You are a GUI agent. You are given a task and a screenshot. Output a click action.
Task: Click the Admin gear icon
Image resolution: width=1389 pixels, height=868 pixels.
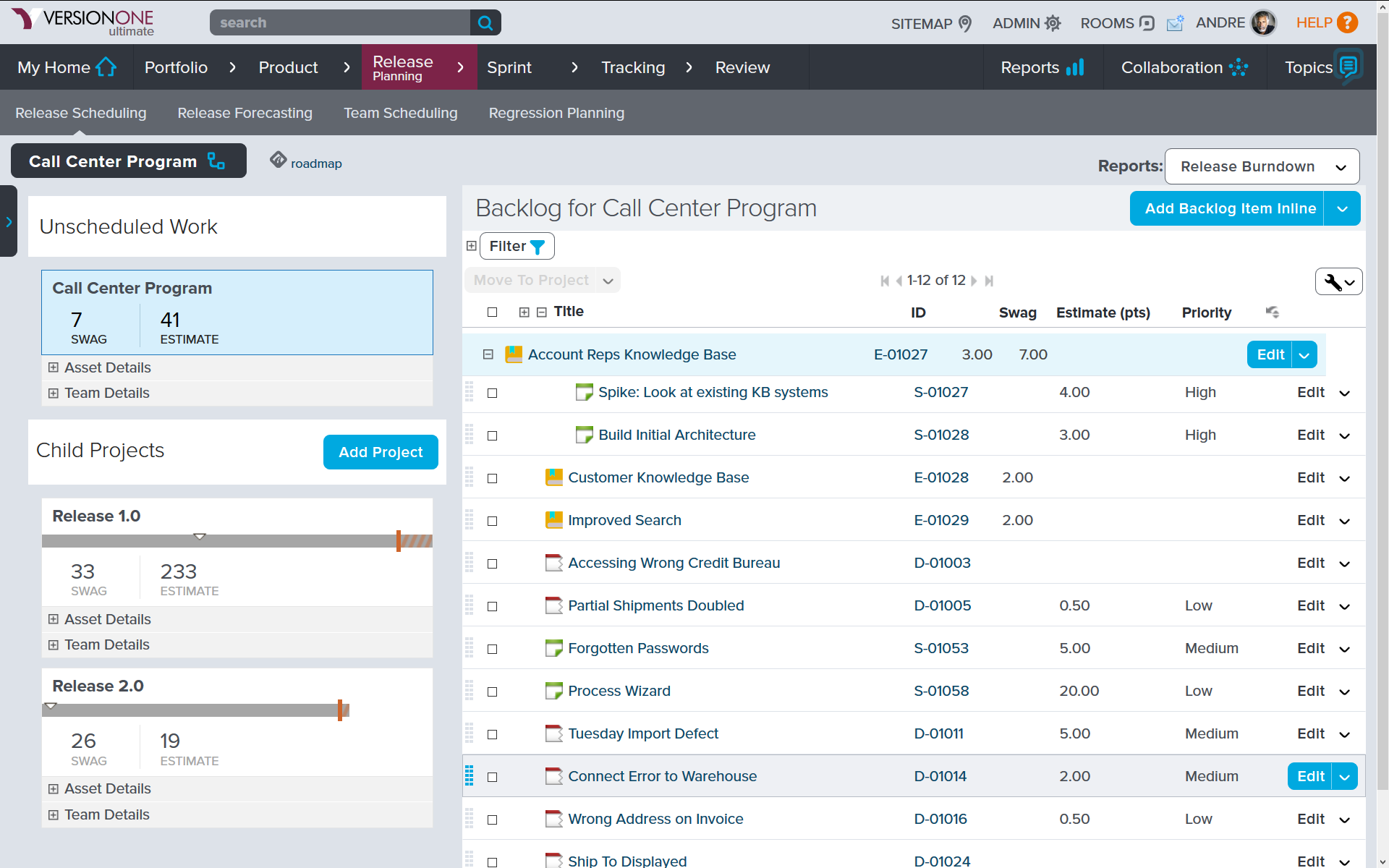coord(1053,23)
